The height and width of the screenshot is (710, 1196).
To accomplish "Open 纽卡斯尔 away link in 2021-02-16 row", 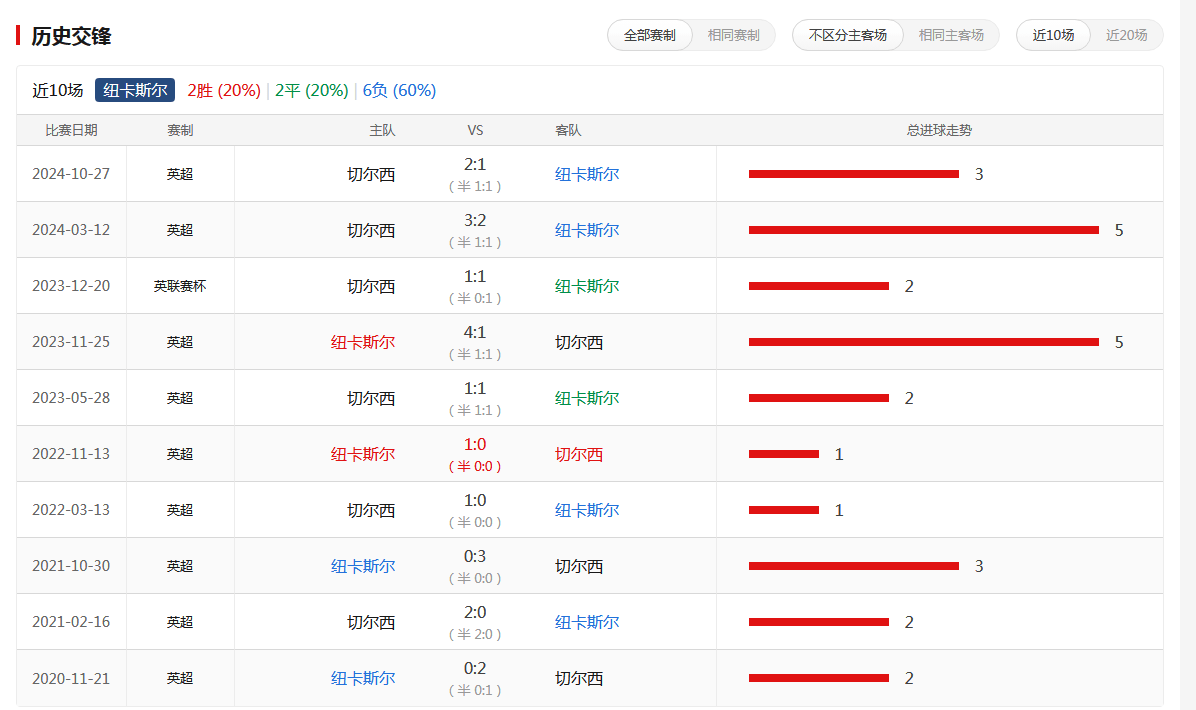I will [587, 622].
